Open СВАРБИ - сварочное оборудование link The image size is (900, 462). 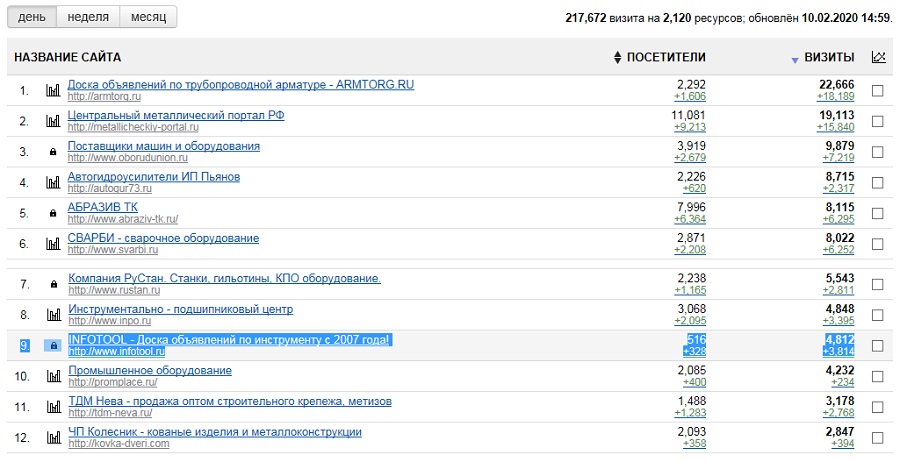[x=163, y=238]
